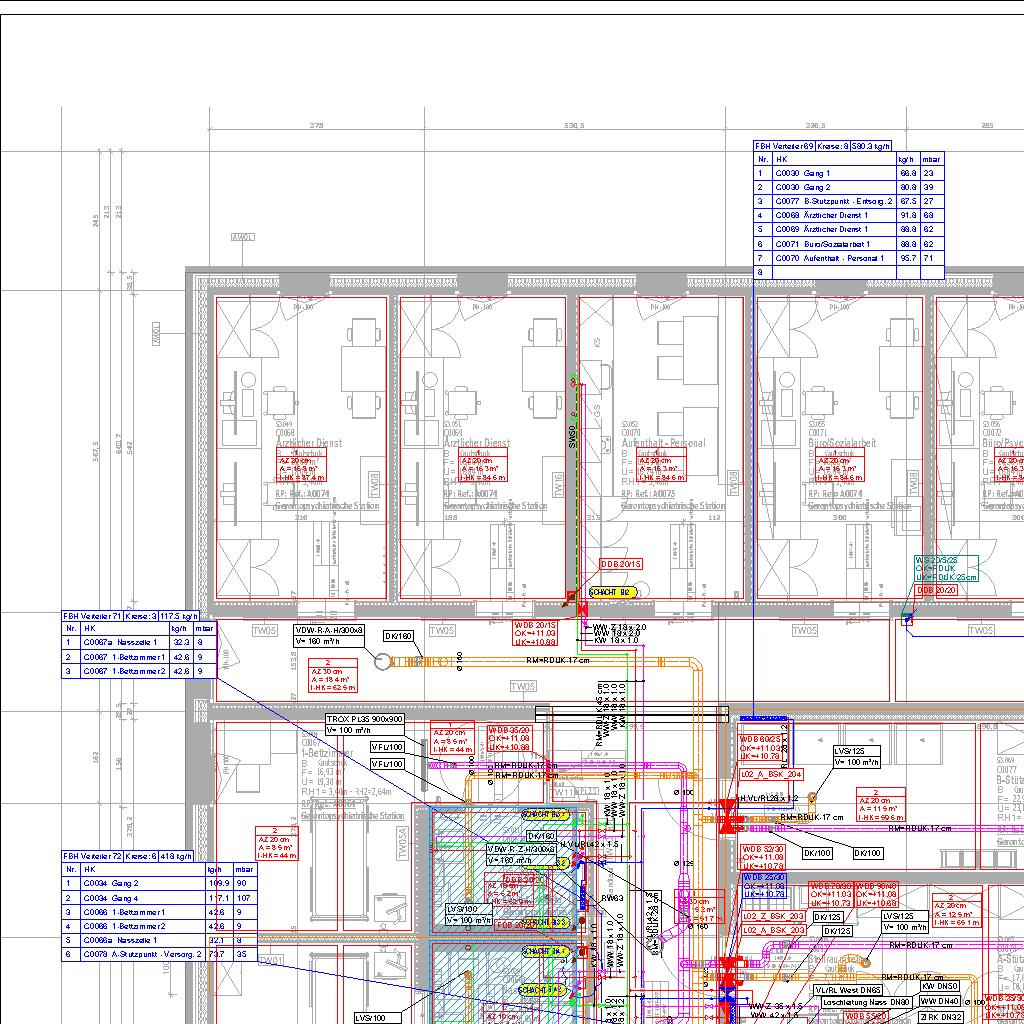Click the round duct symbol beside DK/160

coord(380,660)
